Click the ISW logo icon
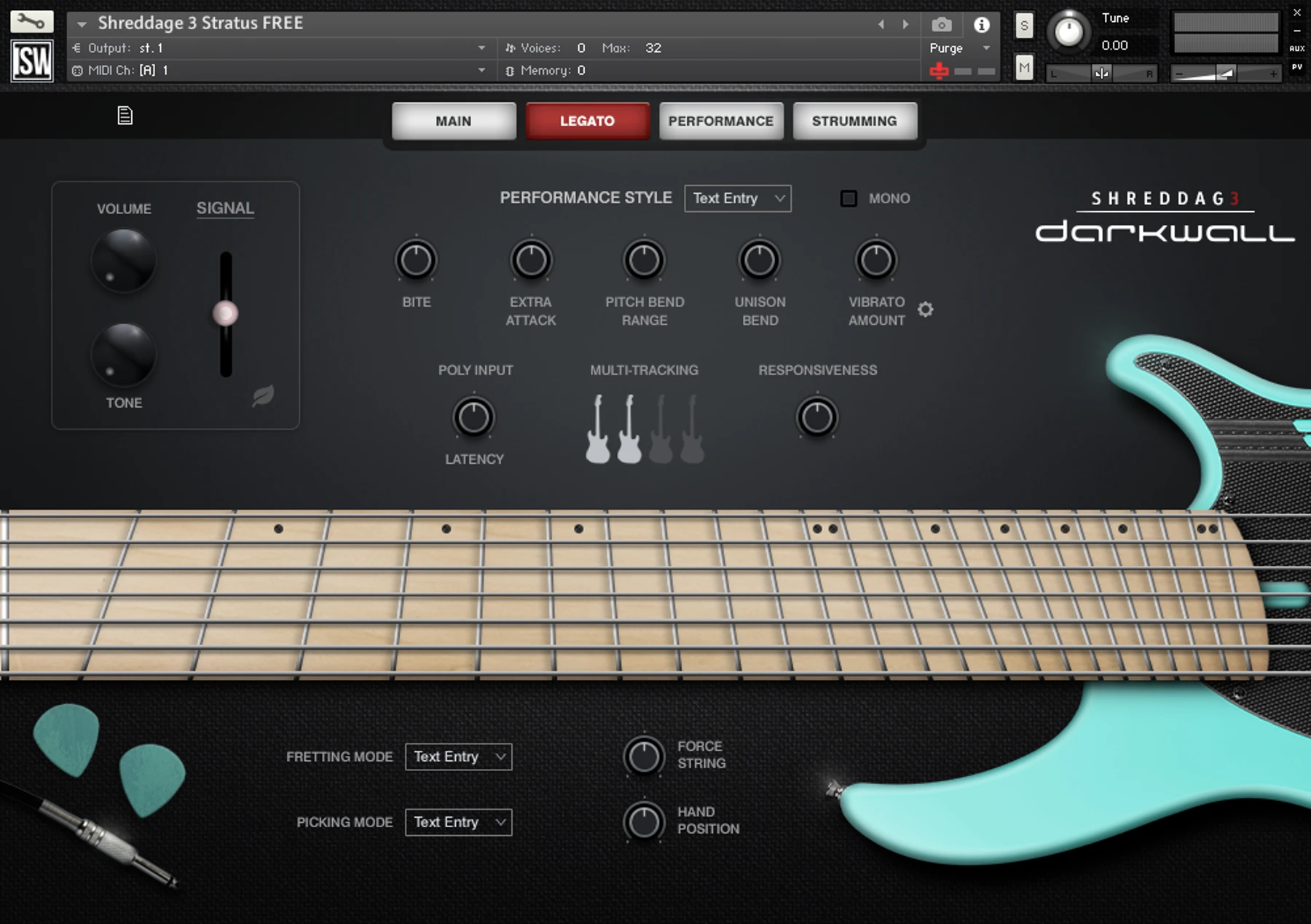Image resolution: width=1311 pixels, height=924 pixels. point(31,60)
